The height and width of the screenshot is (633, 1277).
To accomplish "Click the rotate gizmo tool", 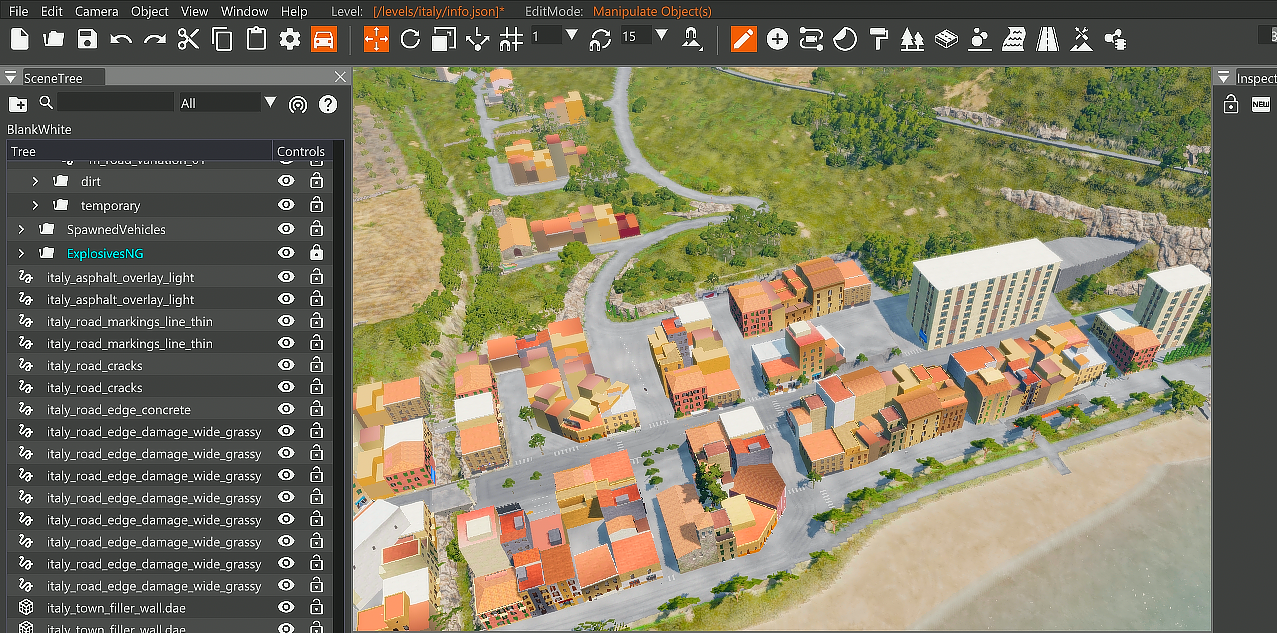I will (410, 39).
